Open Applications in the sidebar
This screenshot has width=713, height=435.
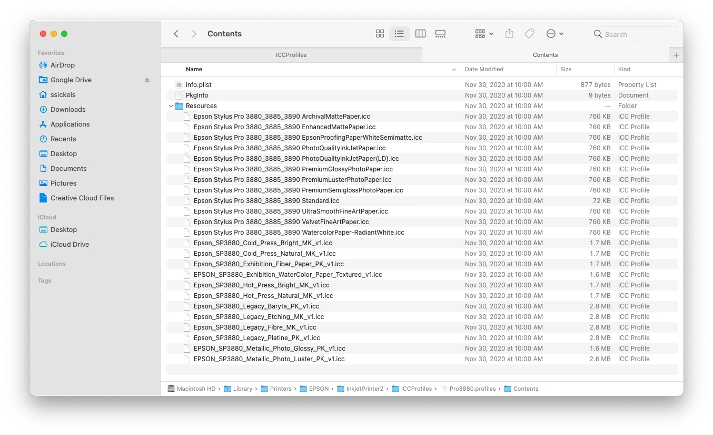tap(70, 124)
